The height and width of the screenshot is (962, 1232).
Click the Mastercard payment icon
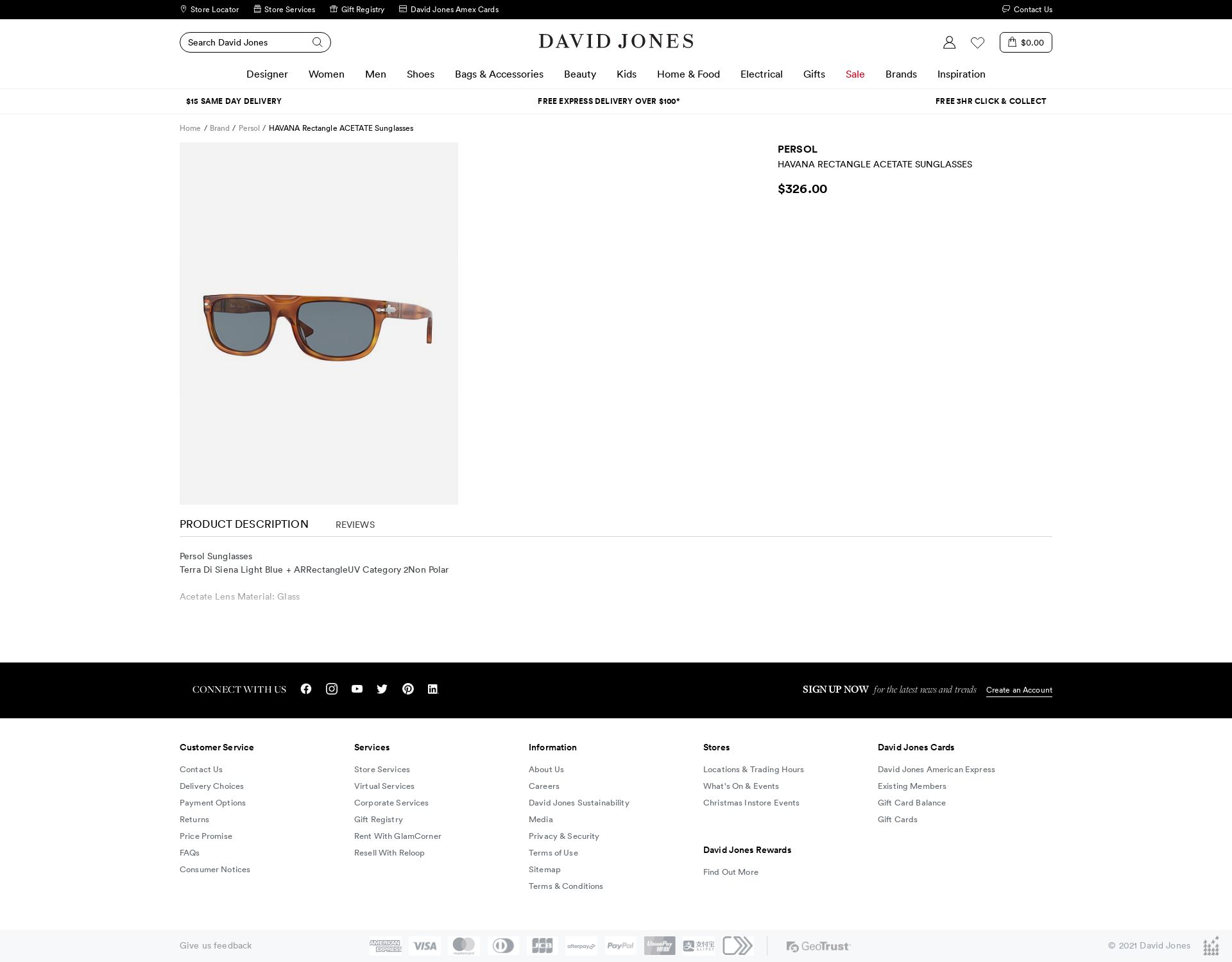(x=464, y=946)
